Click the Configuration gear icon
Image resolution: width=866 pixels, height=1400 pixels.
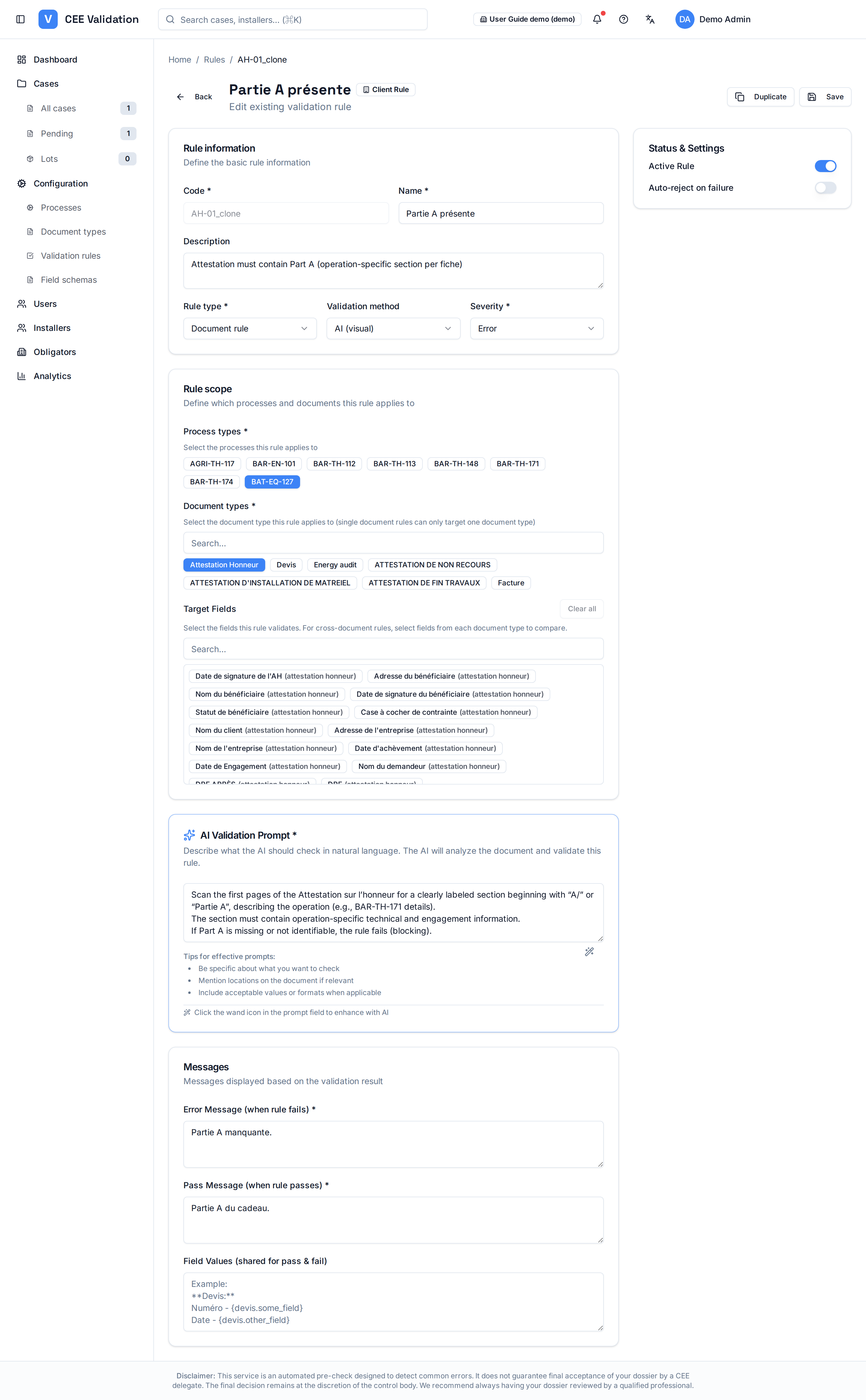pyautogui.click(x=22, y=183)
